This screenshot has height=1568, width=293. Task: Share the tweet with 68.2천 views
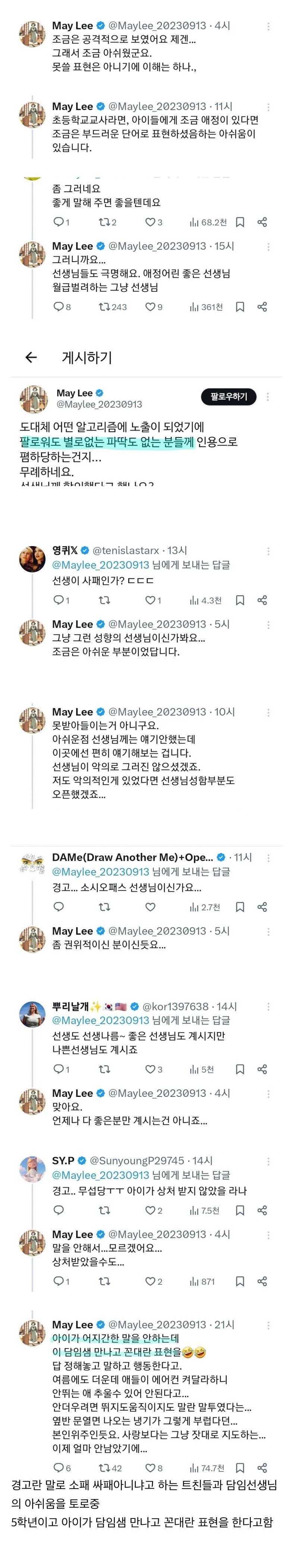(x=262, y=222)
